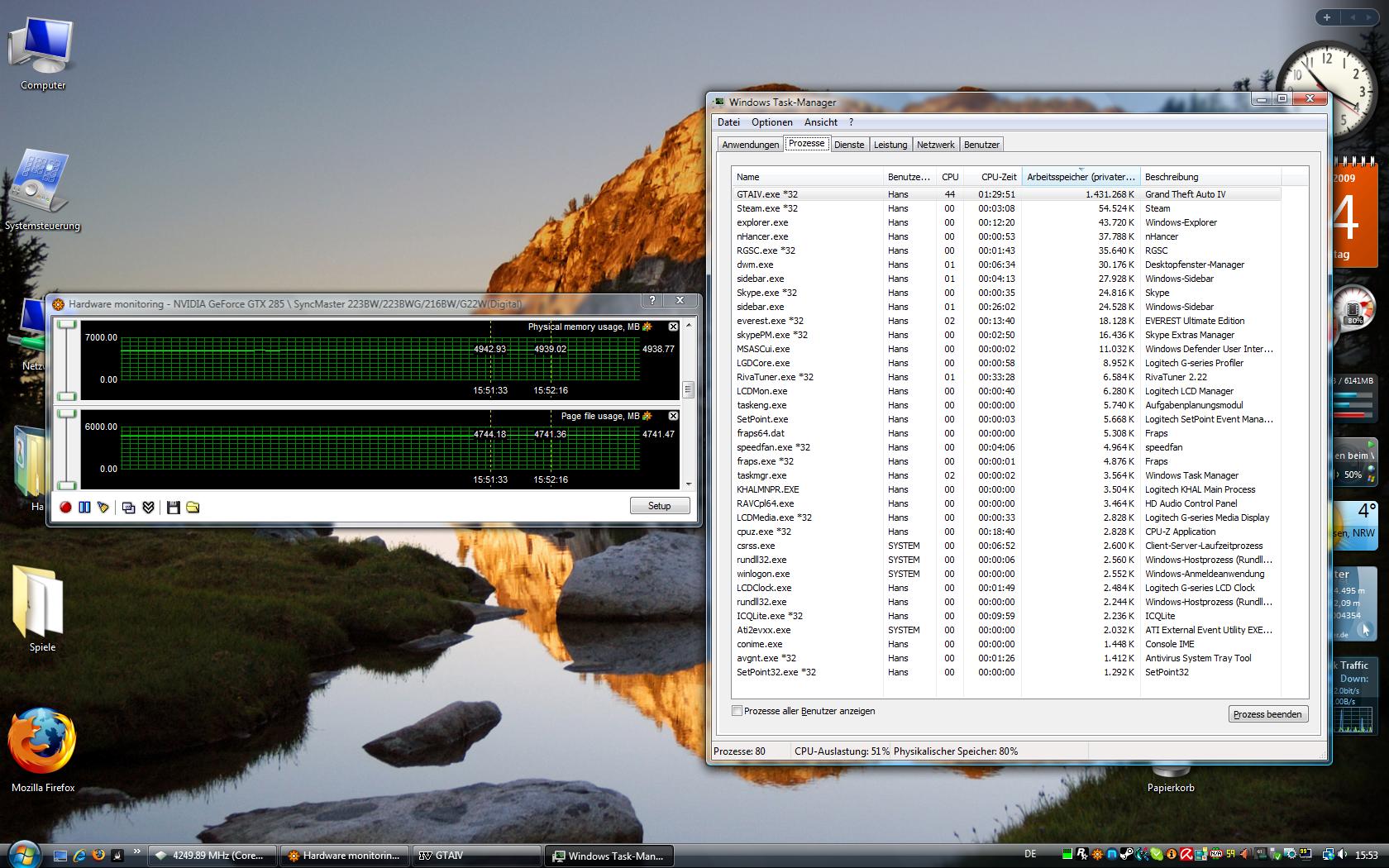1389x868 pixels.
Task: Click upper slider handle of Page file graph
Action: (67, 414)
